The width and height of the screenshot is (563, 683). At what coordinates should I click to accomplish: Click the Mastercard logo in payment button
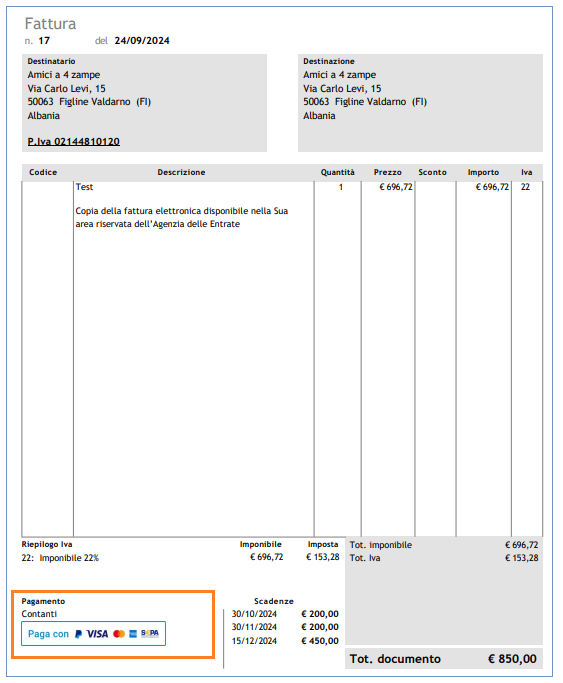coord(119,634)
